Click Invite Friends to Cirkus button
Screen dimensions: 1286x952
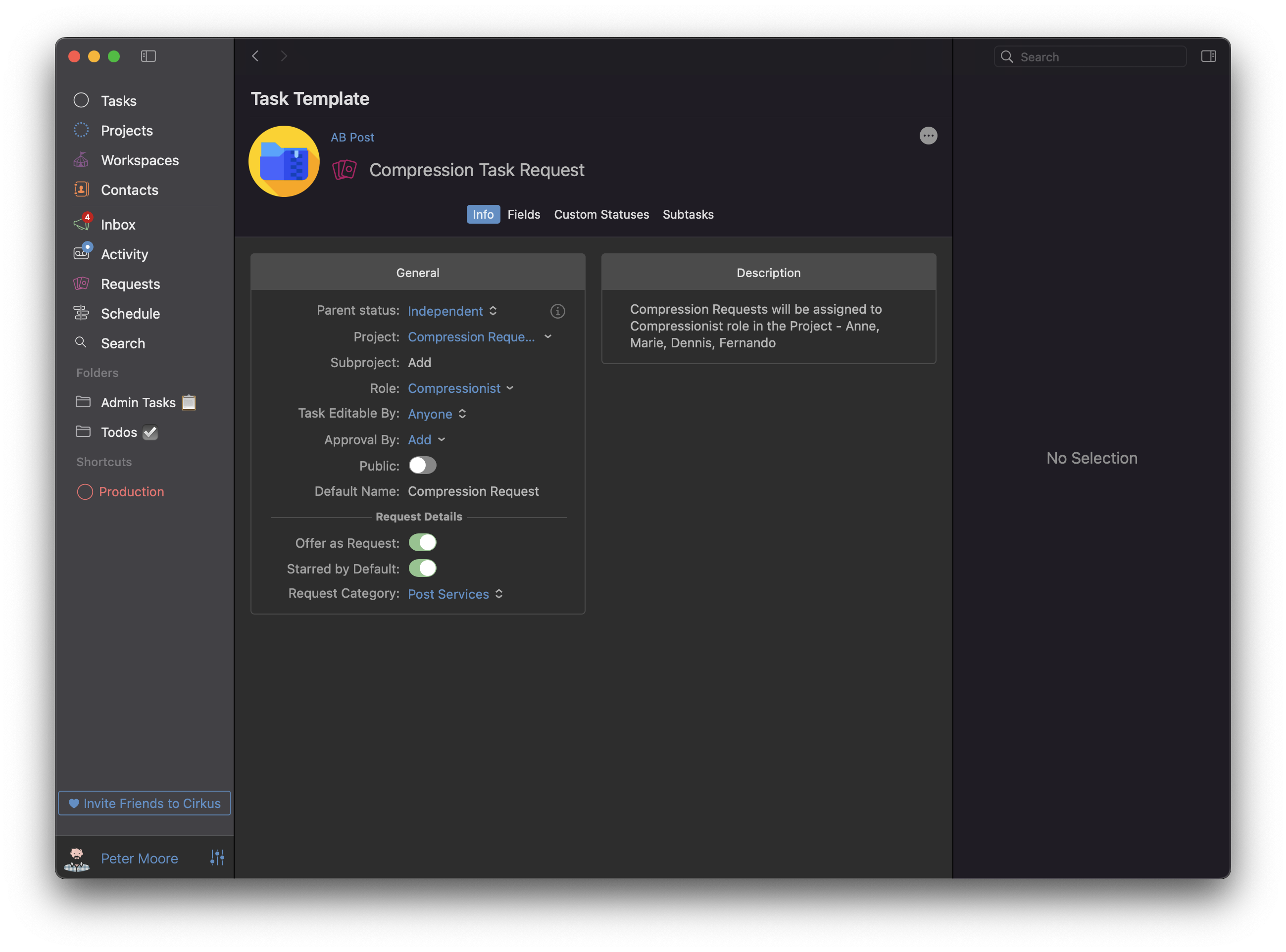click(144, 803)
